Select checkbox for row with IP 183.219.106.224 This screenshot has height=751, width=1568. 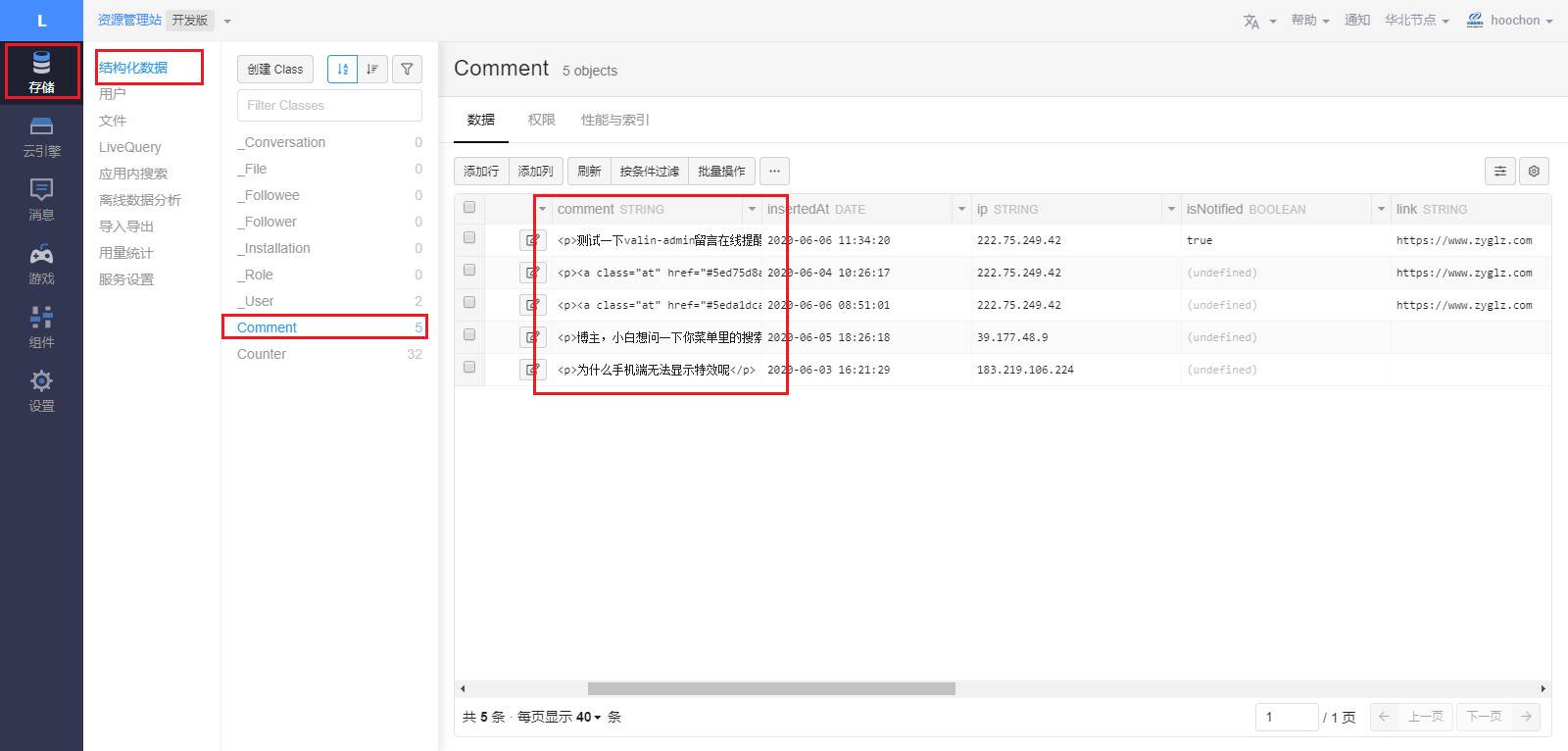tap(469, 368)
